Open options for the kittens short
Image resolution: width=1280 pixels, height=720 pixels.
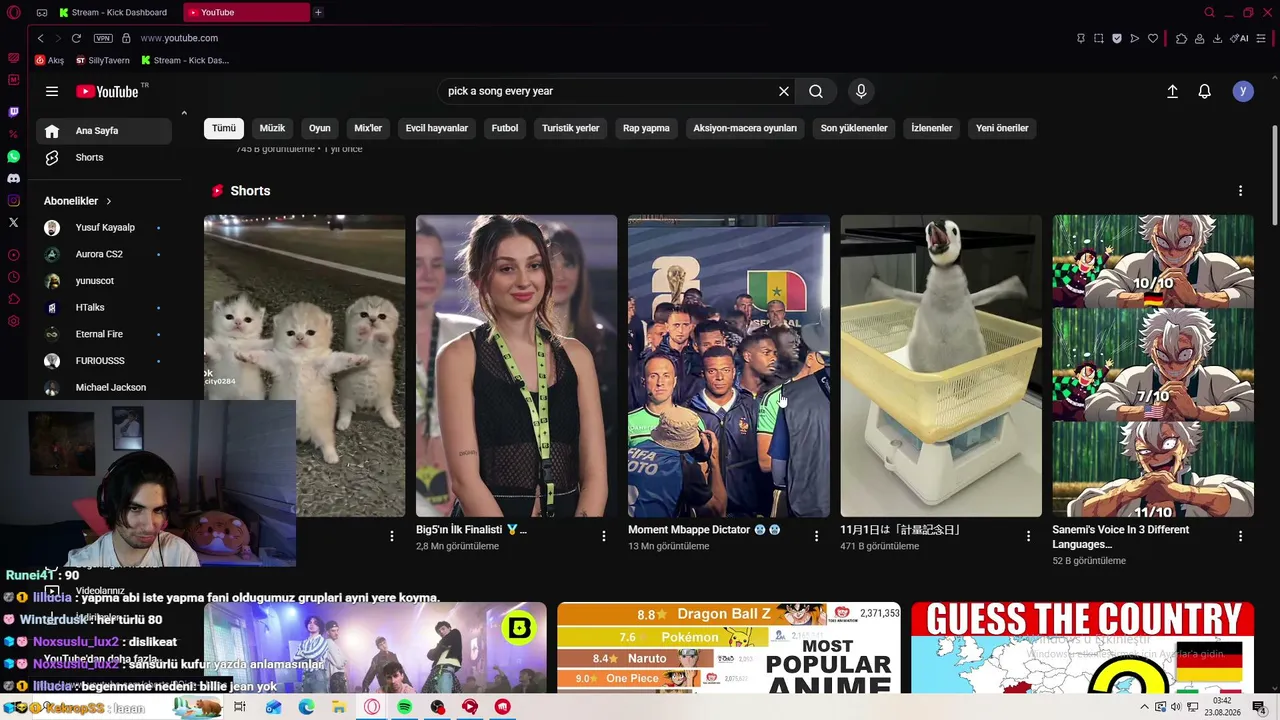tap(392, 536)
